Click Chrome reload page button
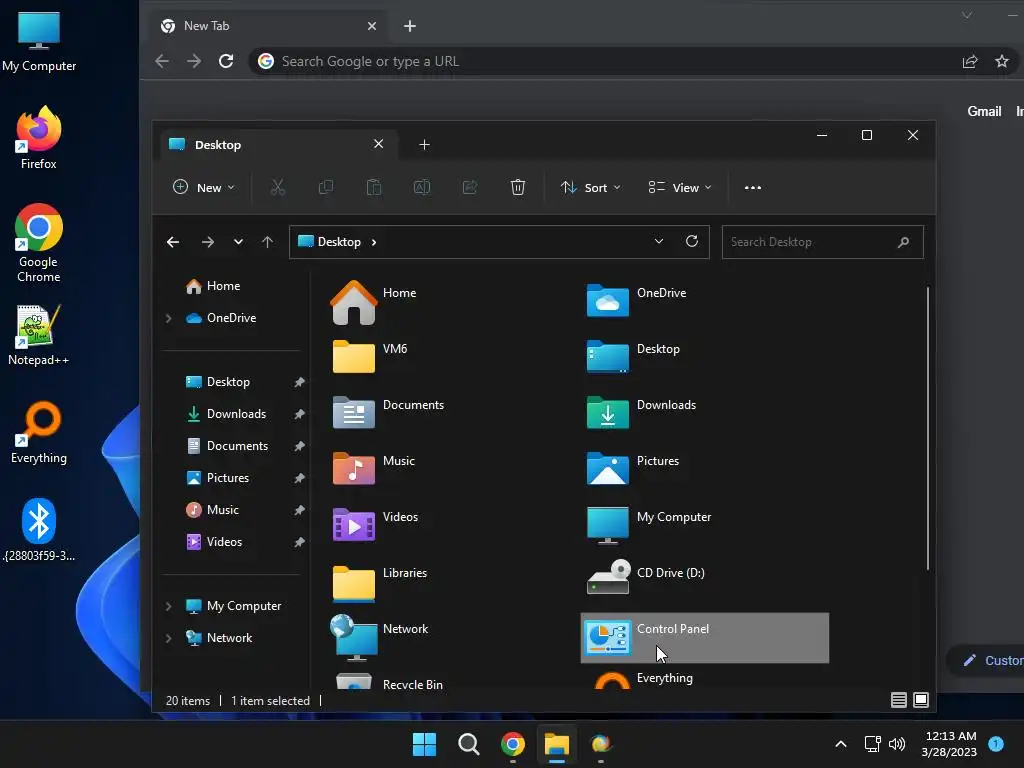Image resolution: width=1024 pixels, height=768 pixels. point(226,61)
